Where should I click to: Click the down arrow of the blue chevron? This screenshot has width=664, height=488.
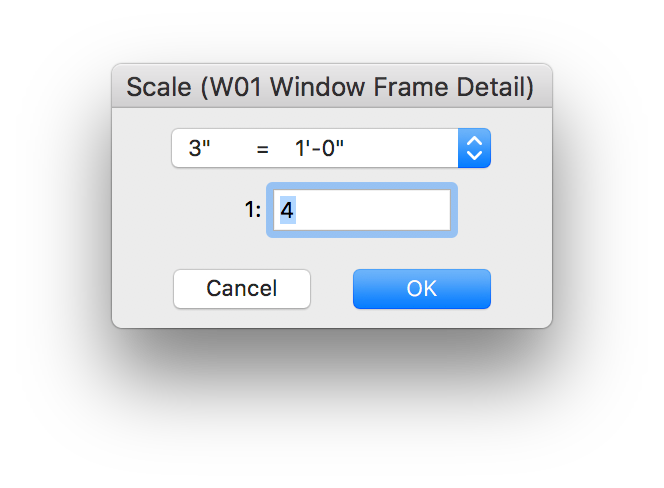pos(474,156)
